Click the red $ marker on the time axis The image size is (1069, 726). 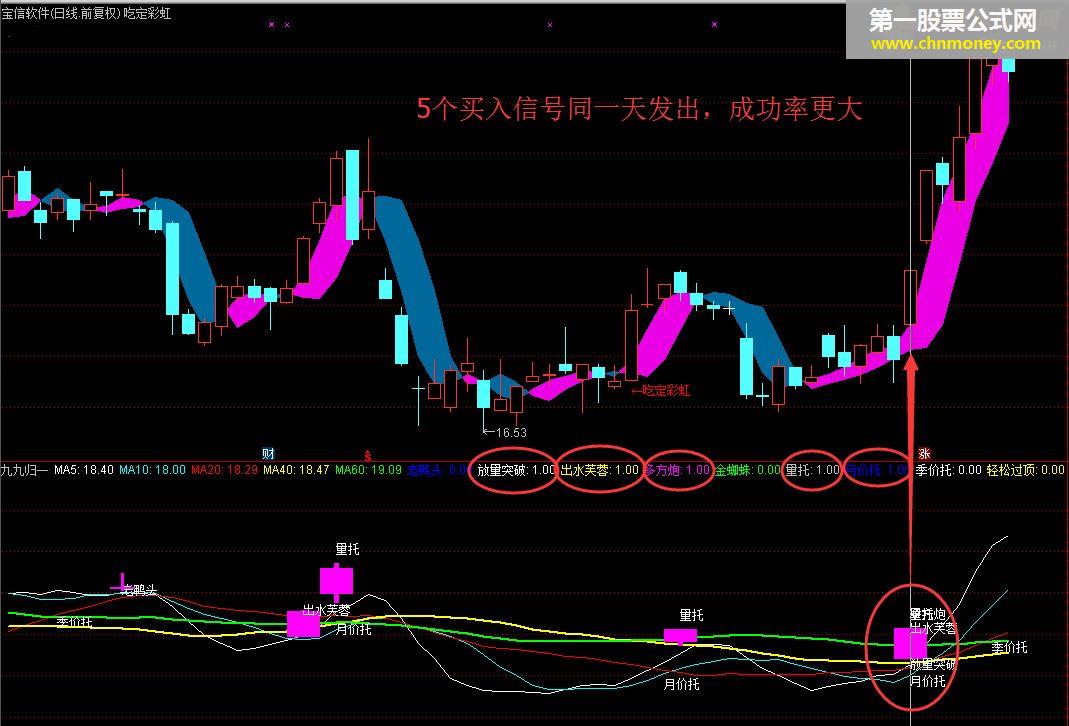tap(367, 455)
